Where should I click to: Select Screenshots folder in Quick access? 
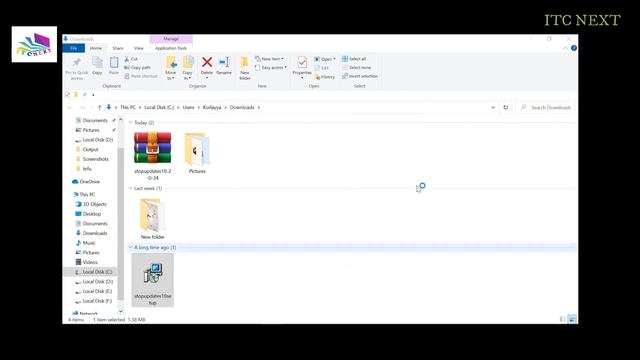click(92, 159)
